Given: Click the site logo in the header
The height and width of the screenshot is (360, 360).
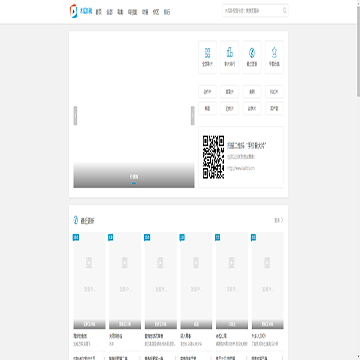Looking at the screenshot, I should (81, 11).
